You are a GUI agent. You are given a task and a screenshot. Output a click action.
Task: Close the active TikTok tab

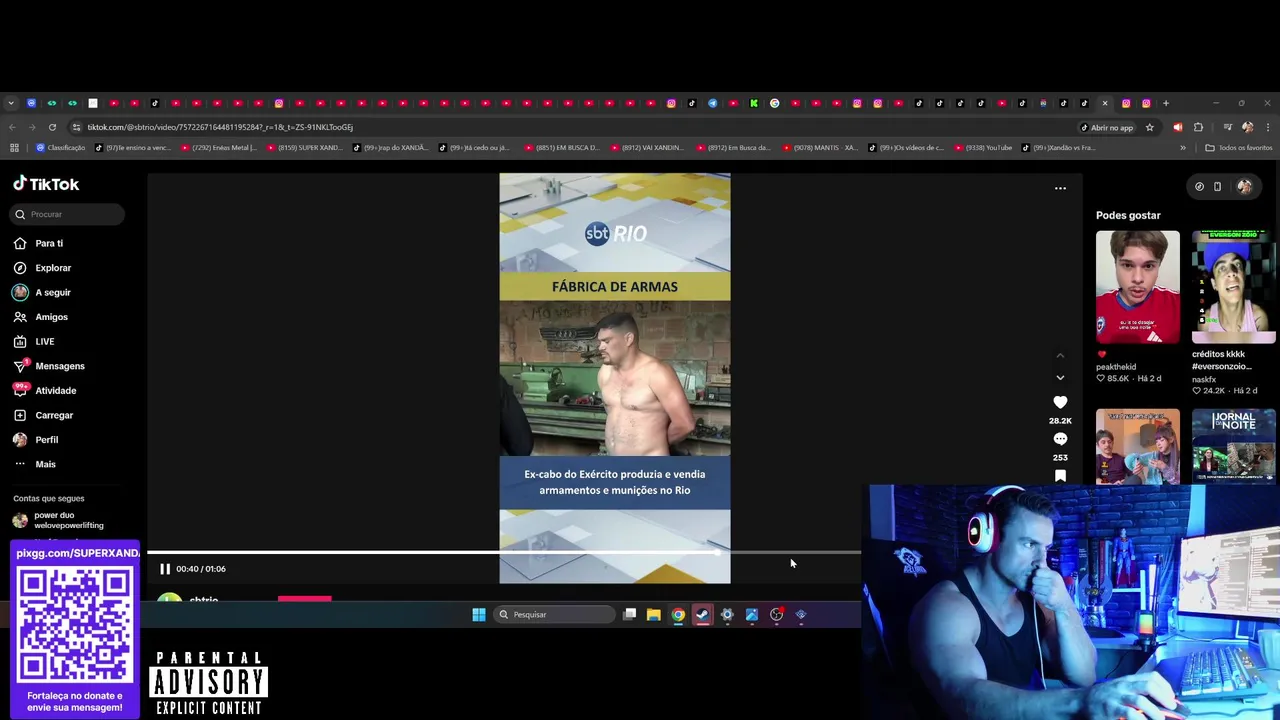(x=1105, y=103)
